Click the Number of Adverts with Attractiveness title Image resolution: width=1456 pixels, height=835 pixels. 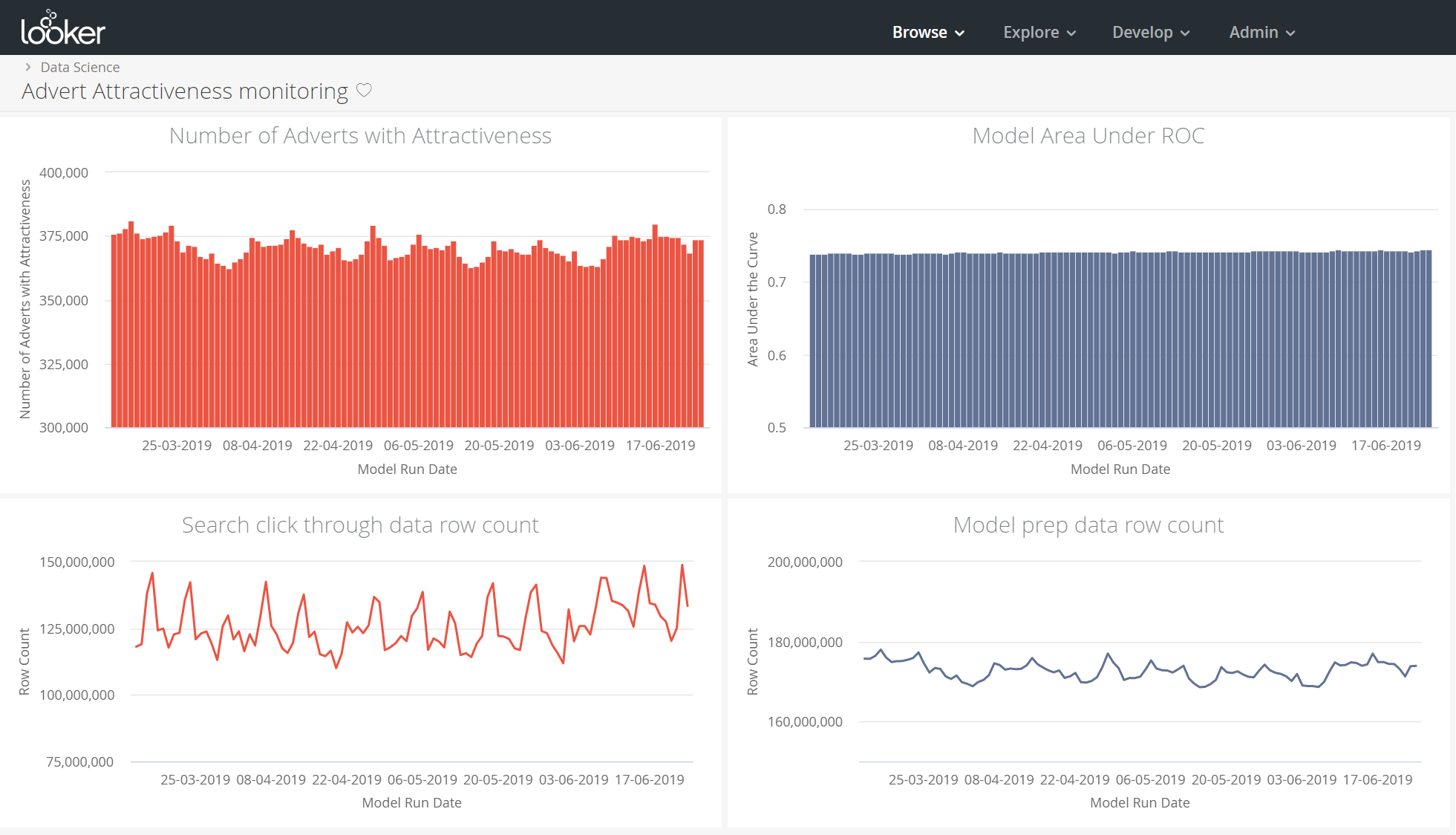point(360,136)
